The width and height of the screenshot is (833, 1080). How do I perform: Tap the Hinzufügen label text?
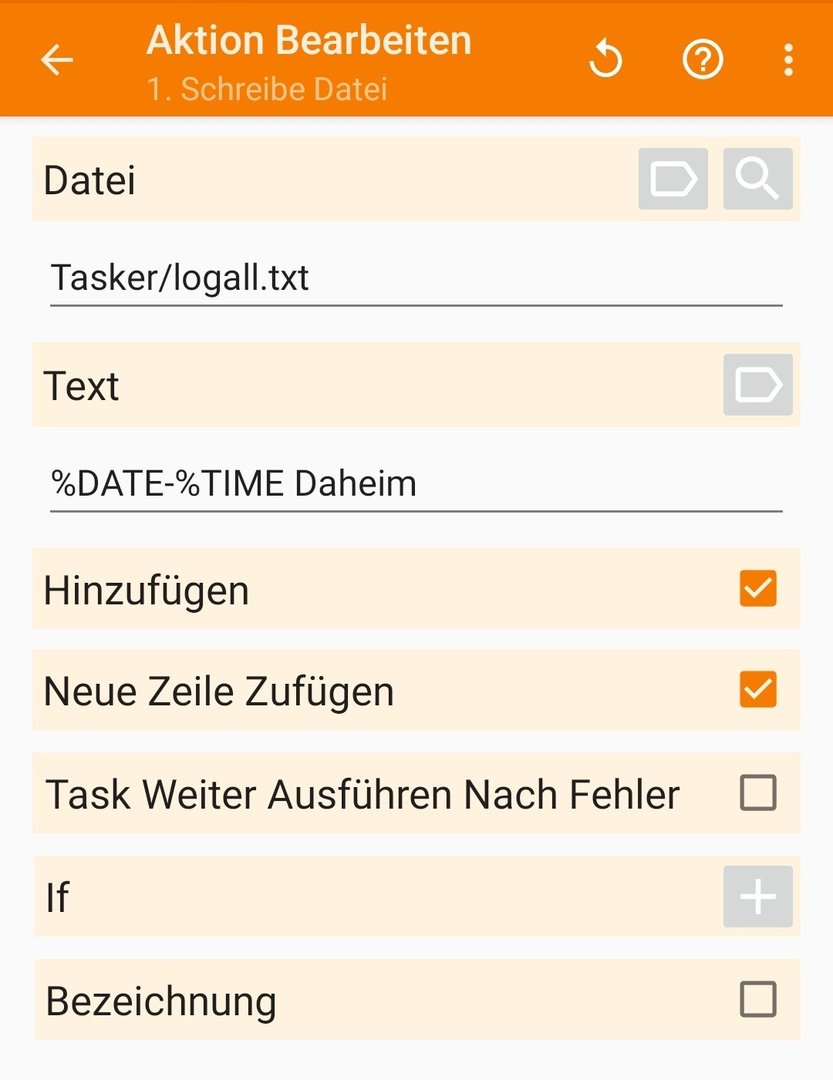pos(146,590)
